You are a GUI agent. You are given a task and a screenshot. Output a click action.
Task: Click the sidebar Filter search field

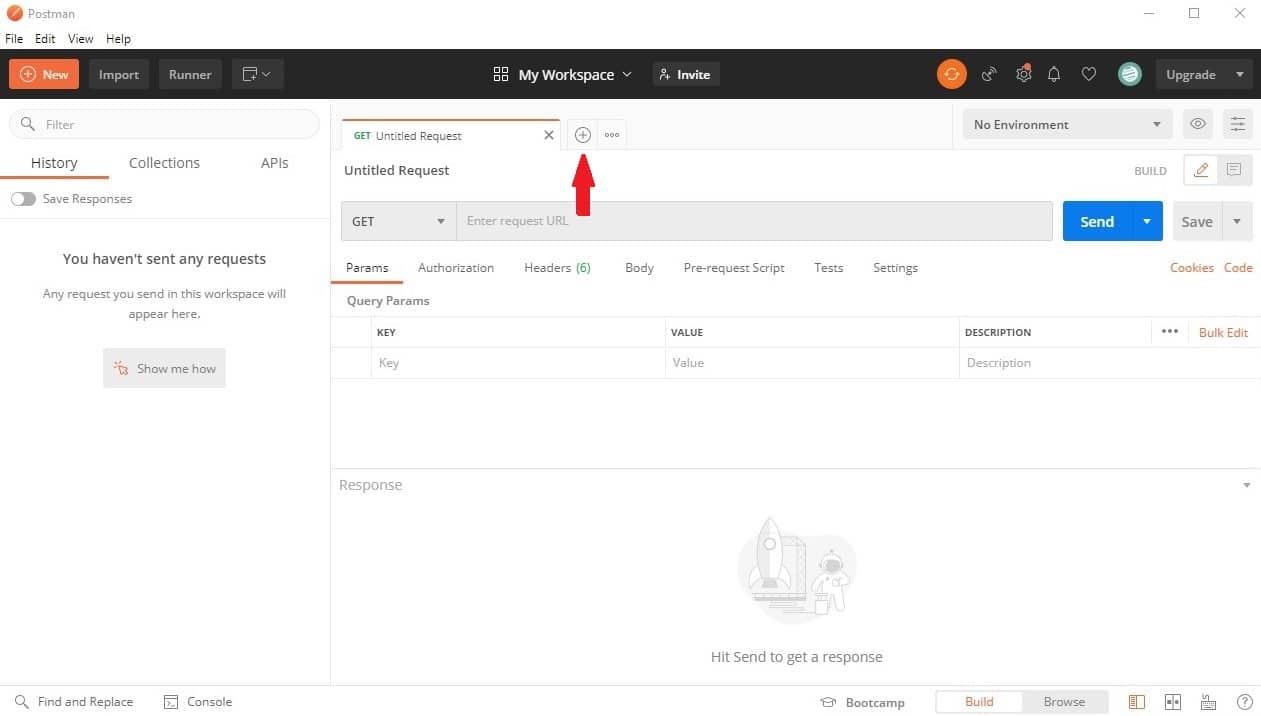(164, 124)
